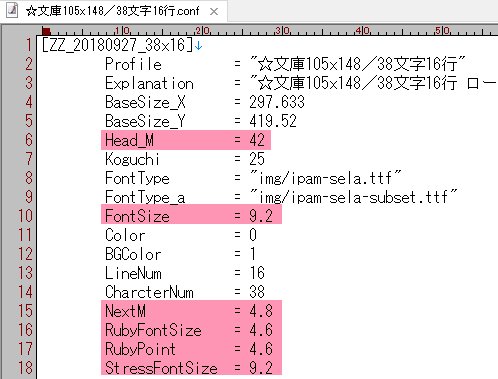Image resolution: width=498 pixels, height=379 pixels.
Task: Click the BGColor value 1
Action: [x=253, y=254]
